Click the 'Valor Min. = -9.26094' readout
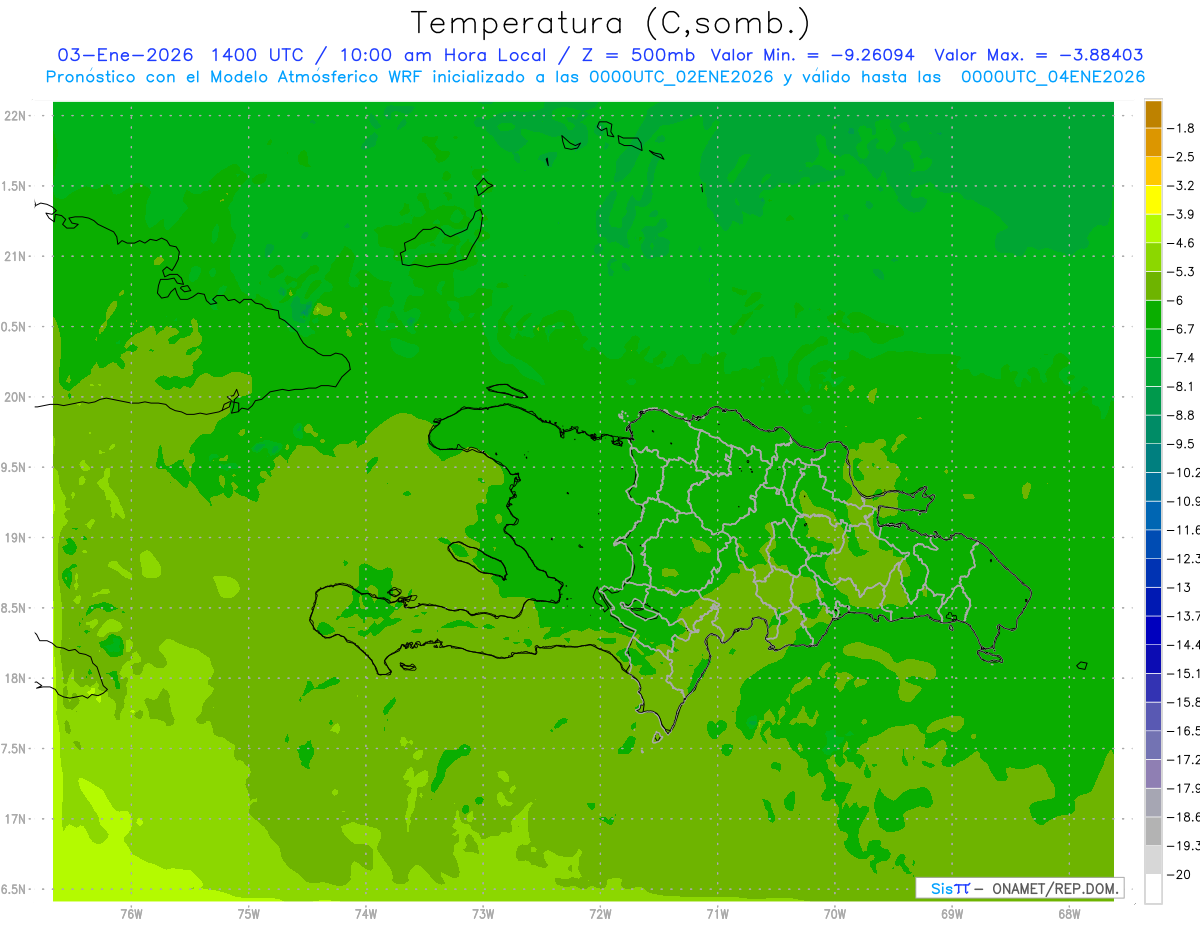 pyautogui.click(x=812, y=56)
